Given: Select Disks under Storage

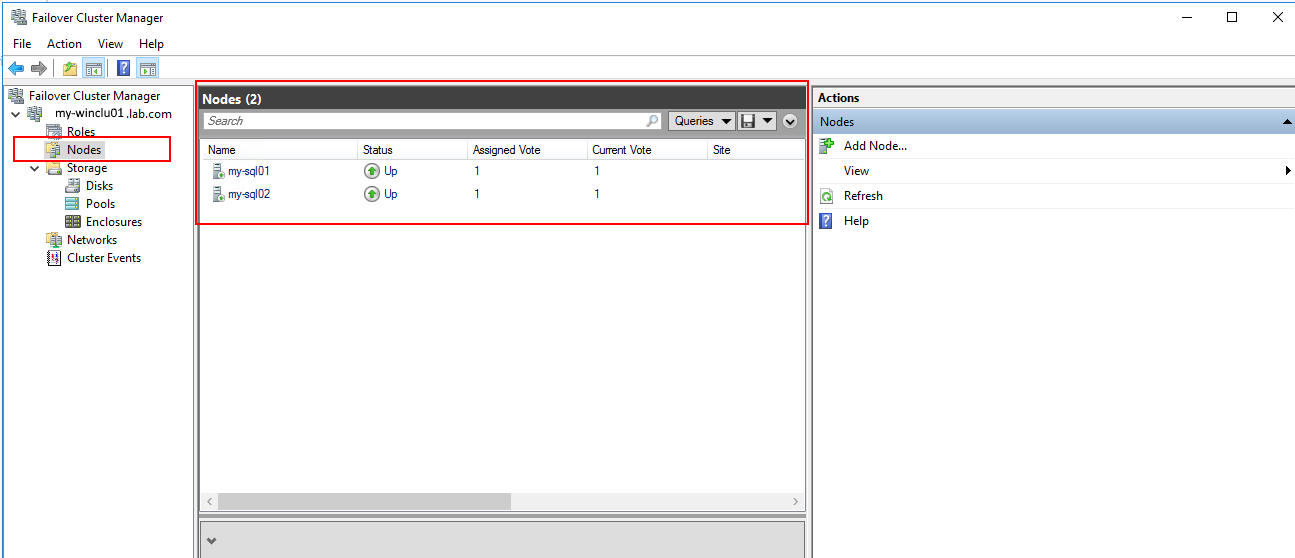Looking at the screenshot, I should point(99,186).
